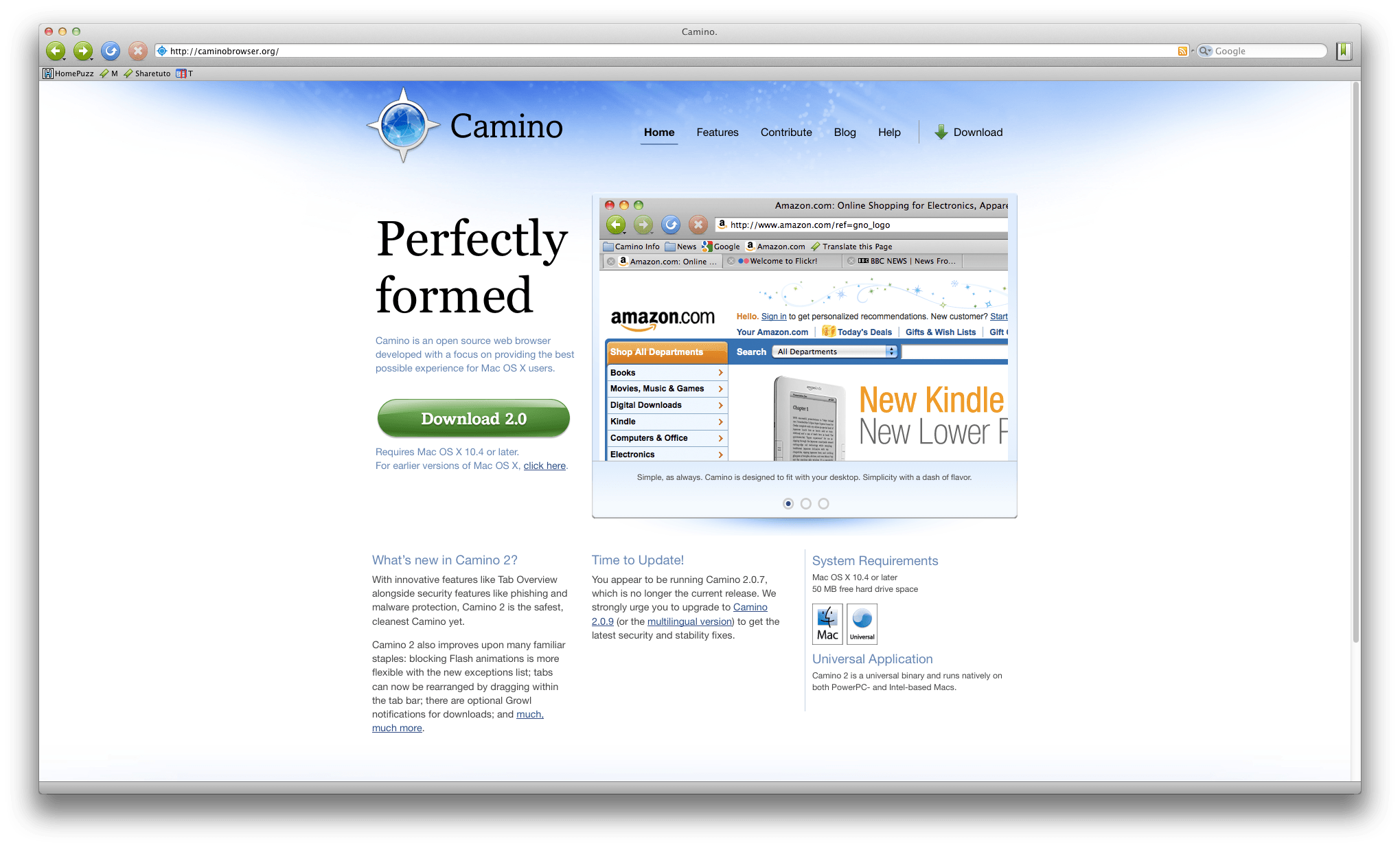The width and height of the screenshot is (1400, 848).
Task: Click 'Requires Mac OS X 10.4 or later.' text
Action: [447, 452]
